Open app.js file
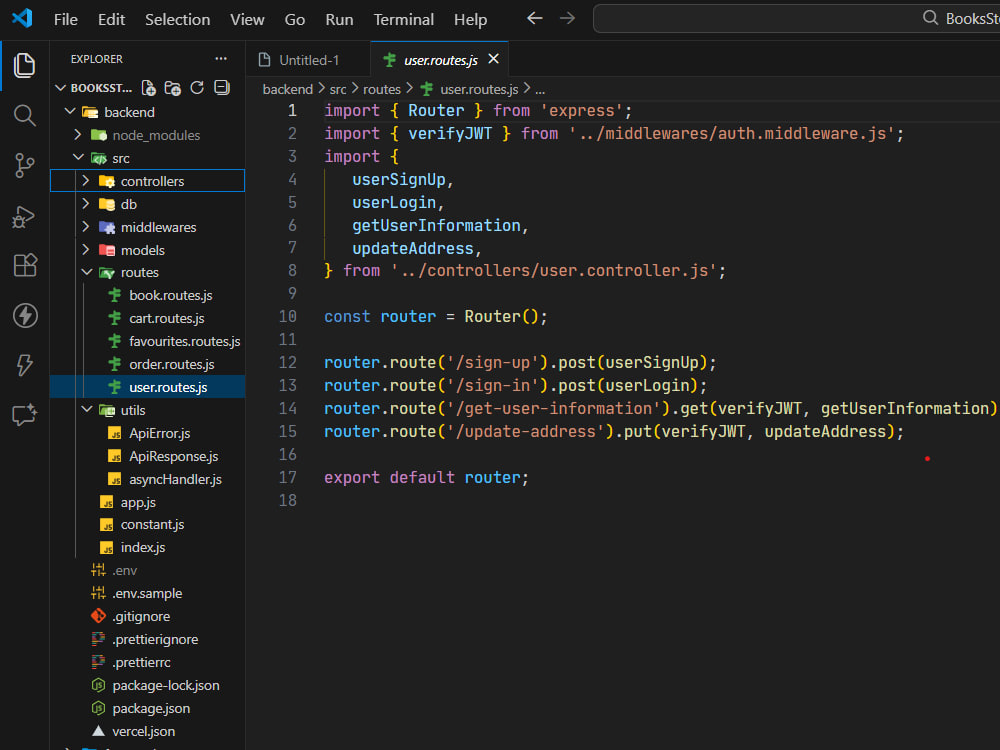1000x750 pixels. tap(147, 502)
